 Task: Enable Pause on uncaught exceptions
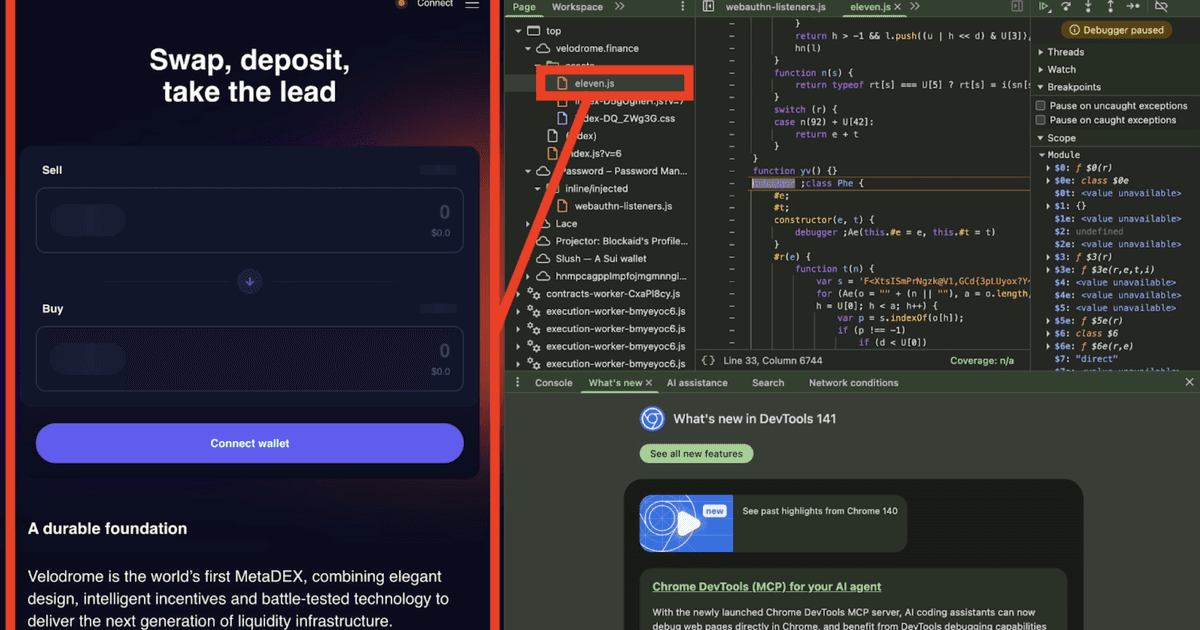click(x=1041, y=106)
